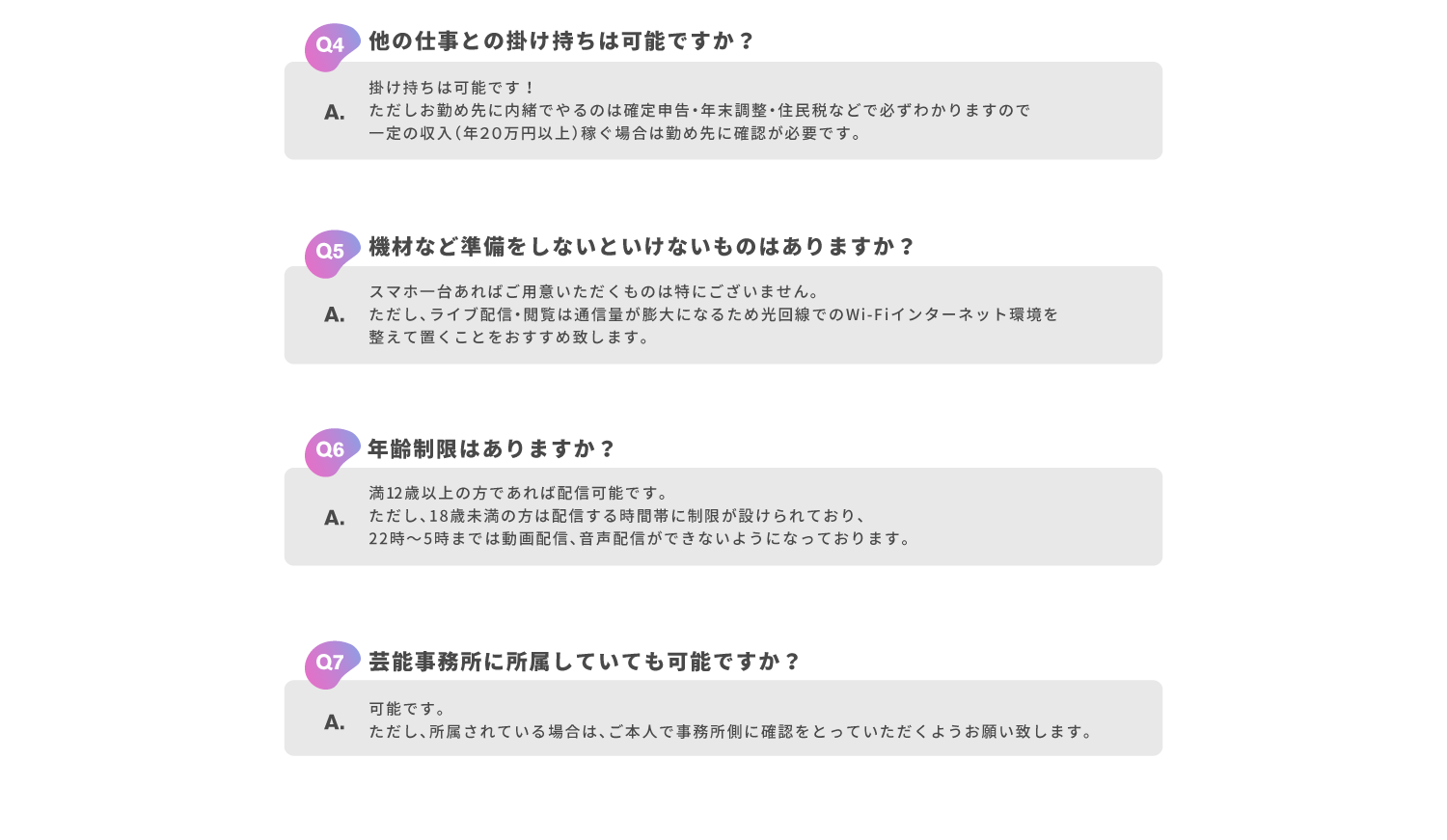Screen dimensions: 1447x840
Task: Click the line mentioning 年20万円以上 income
Action: coord(616,133)
